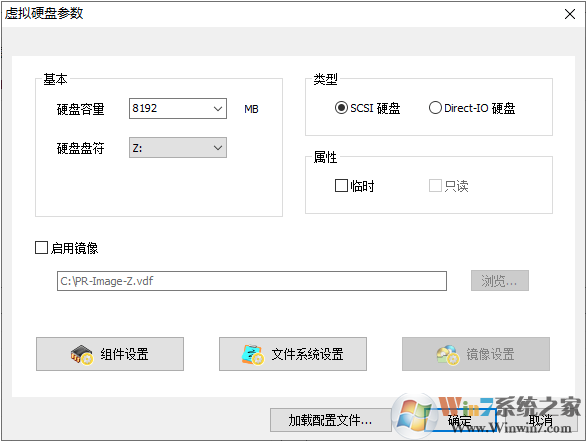
Task: Cancel with the 取消 button
Action: point(540,420)
